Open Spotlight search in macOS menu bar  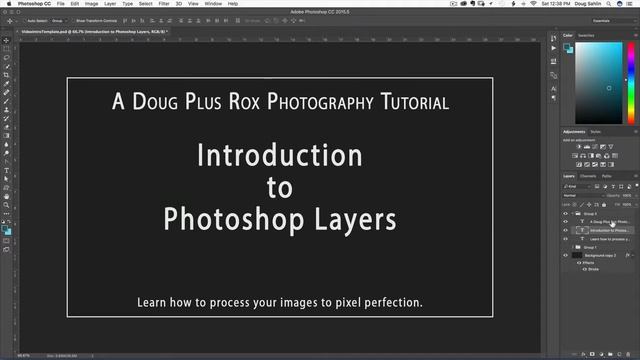[609, 4]
